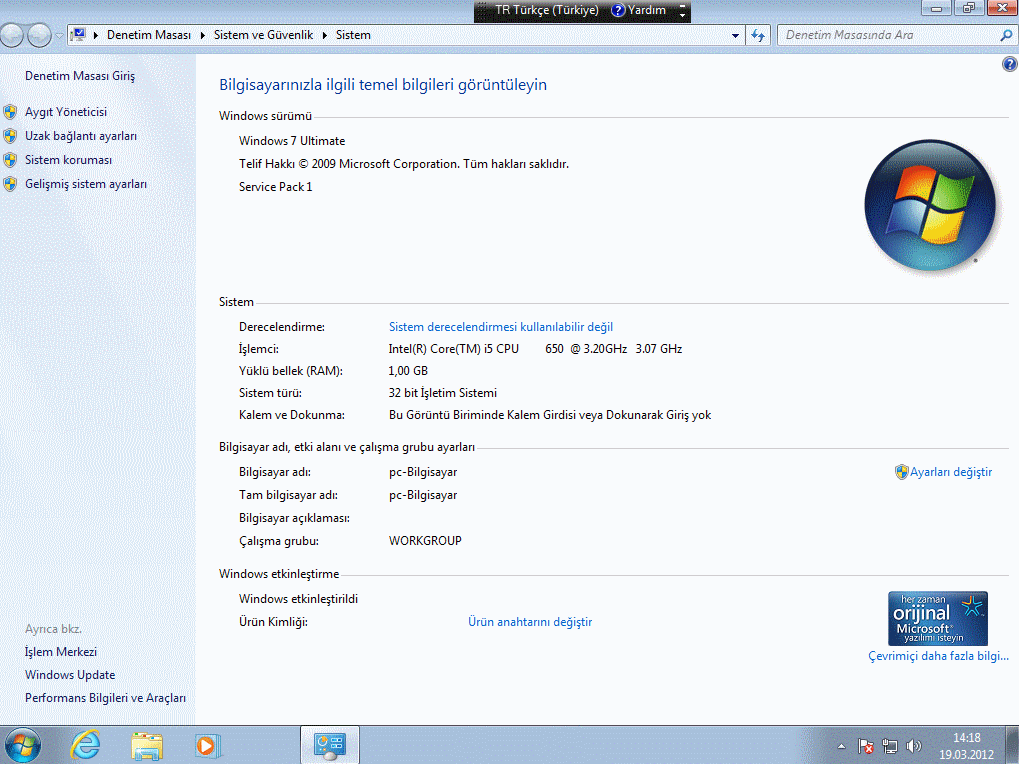
Task: Focus the Denetim Masasında Ara search box
Action: pos(889,35)
